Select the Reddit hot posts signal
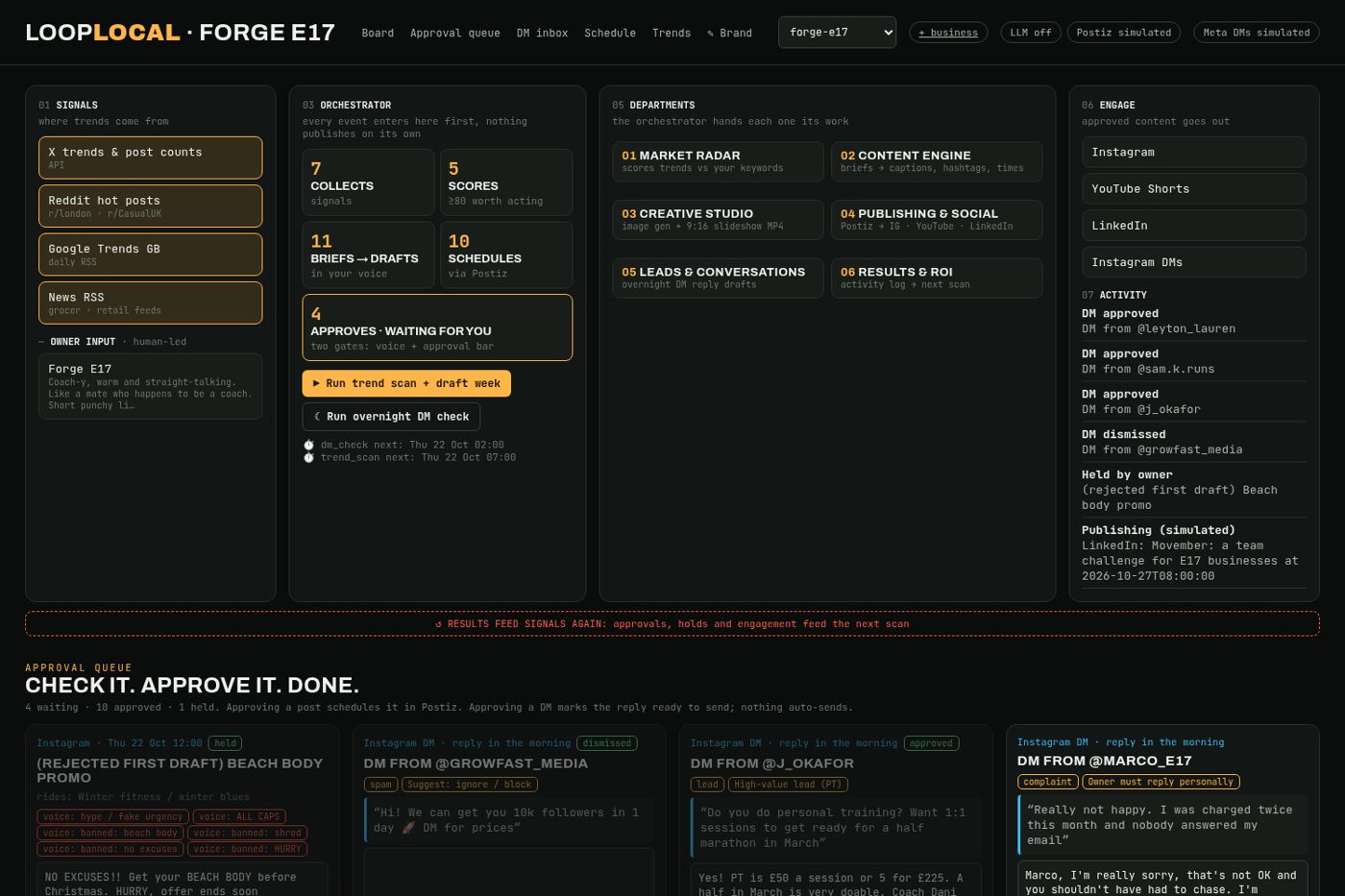 point(150,206)
